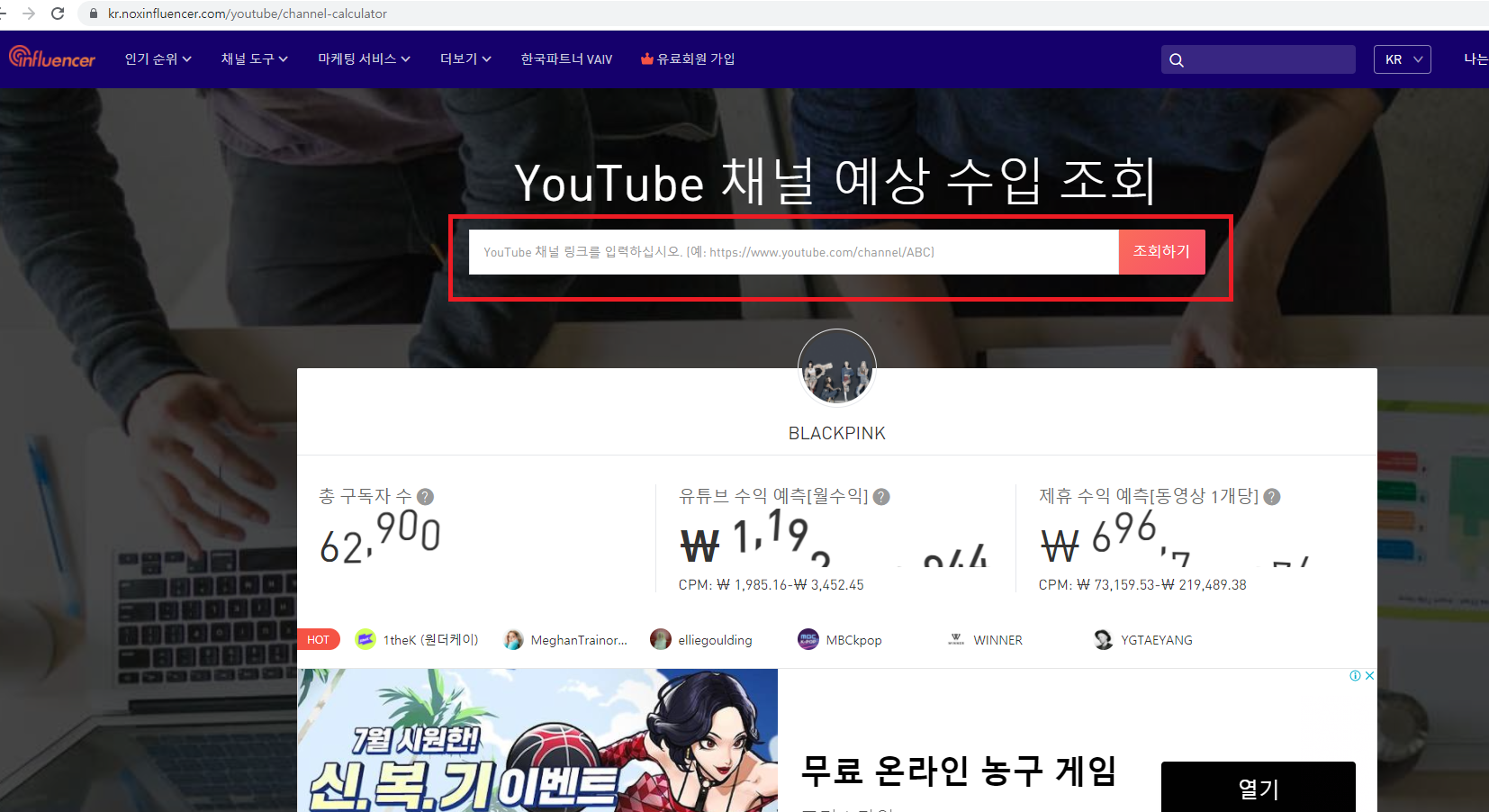The image size is (1489, 812).
Task: Click the 나는 text at header right
Action: pyautogui.click(x=1475, y=59)
